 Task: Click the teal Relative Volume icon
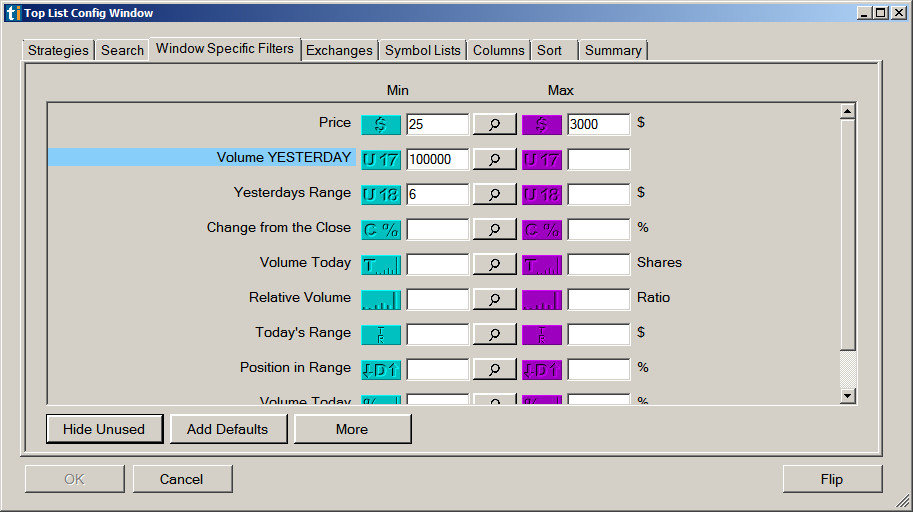(x=381, y=299)
